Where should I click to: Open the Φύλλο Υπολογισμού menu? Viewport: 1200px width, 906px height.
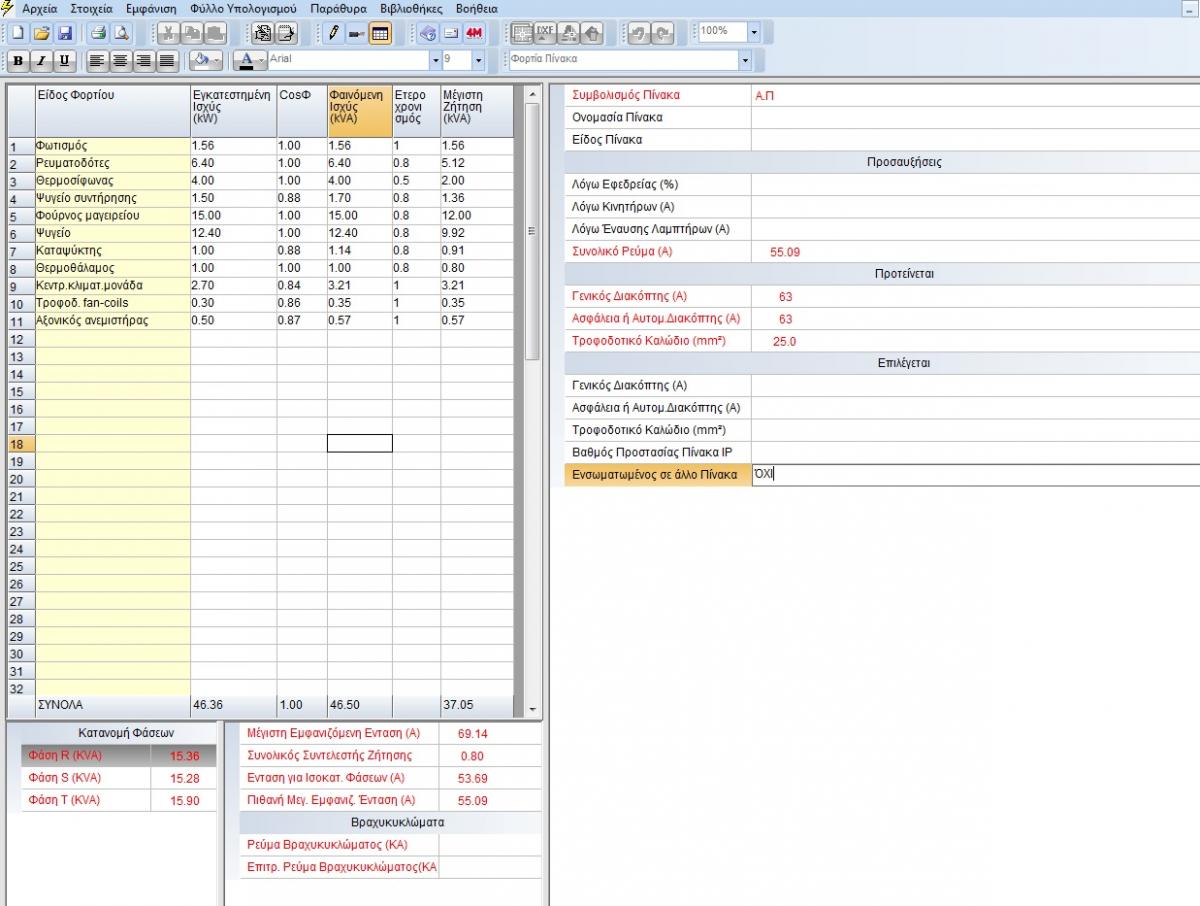243,8
